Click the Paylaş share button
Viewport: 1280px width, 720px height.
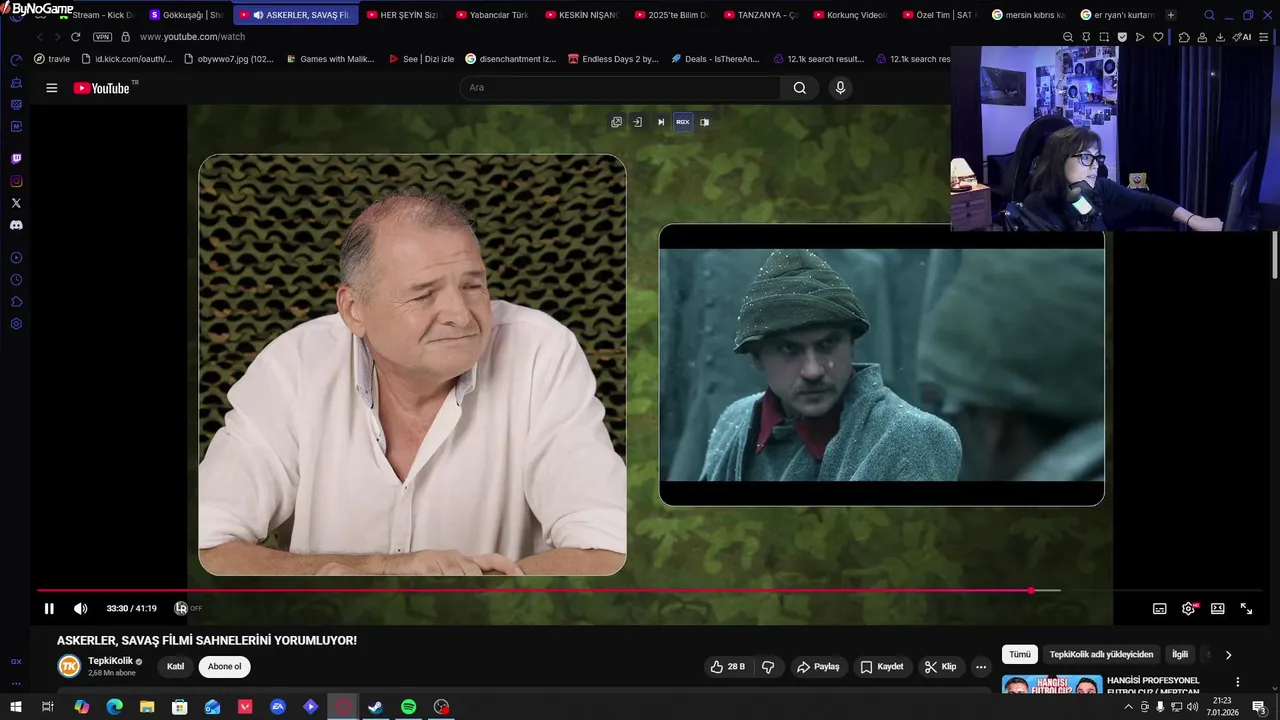(817, 667)
